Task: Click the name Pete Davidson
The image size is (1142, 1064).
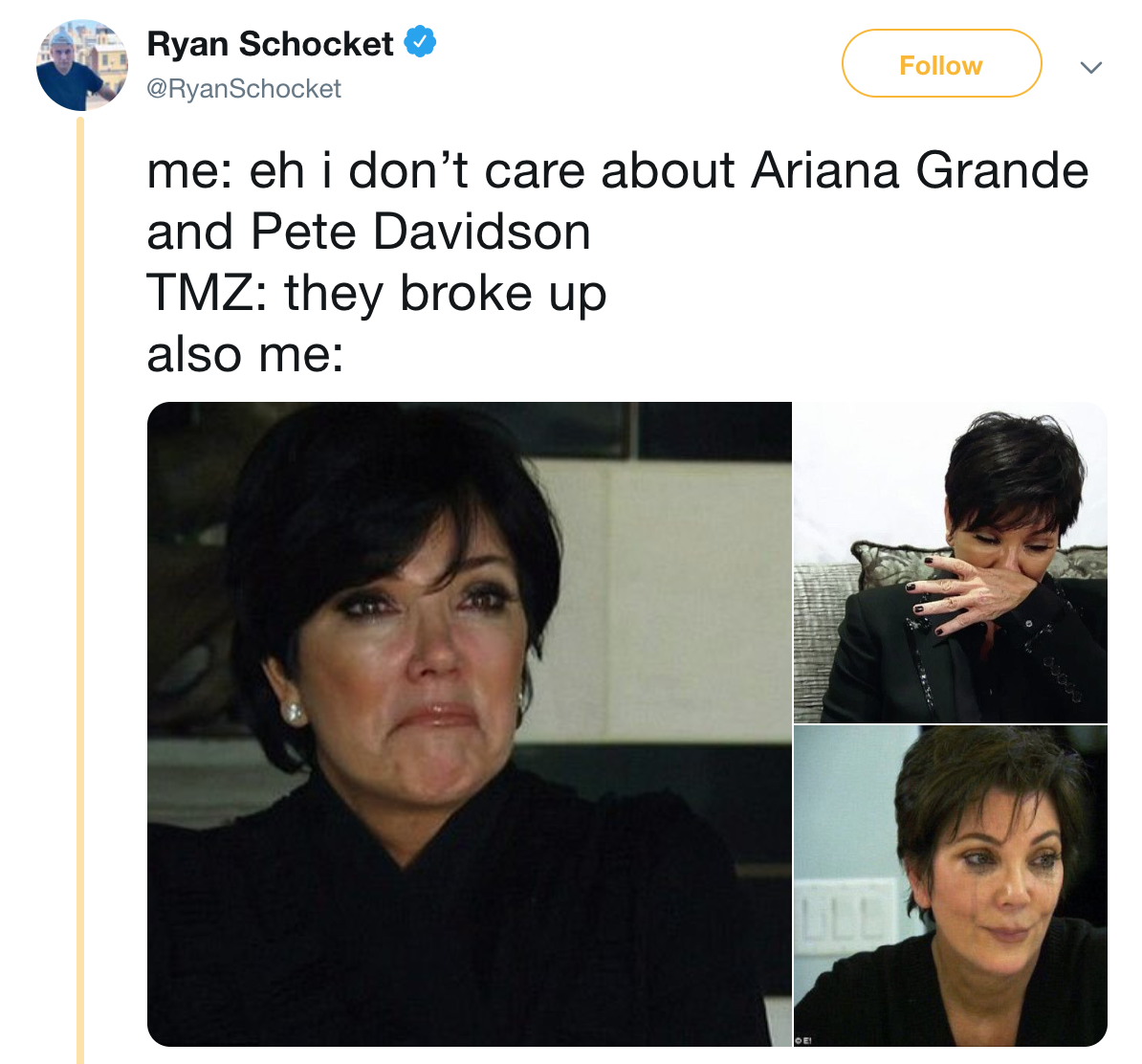Action: point(420,232)
